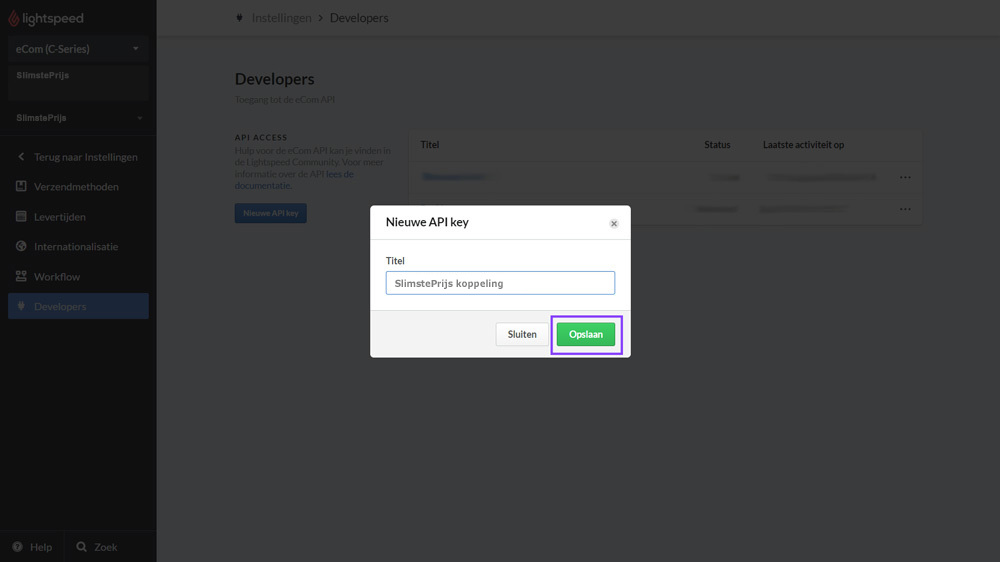Click the Levertijden sidebar icon
This screenshot has width=1000, height=562.
point(22,217)
